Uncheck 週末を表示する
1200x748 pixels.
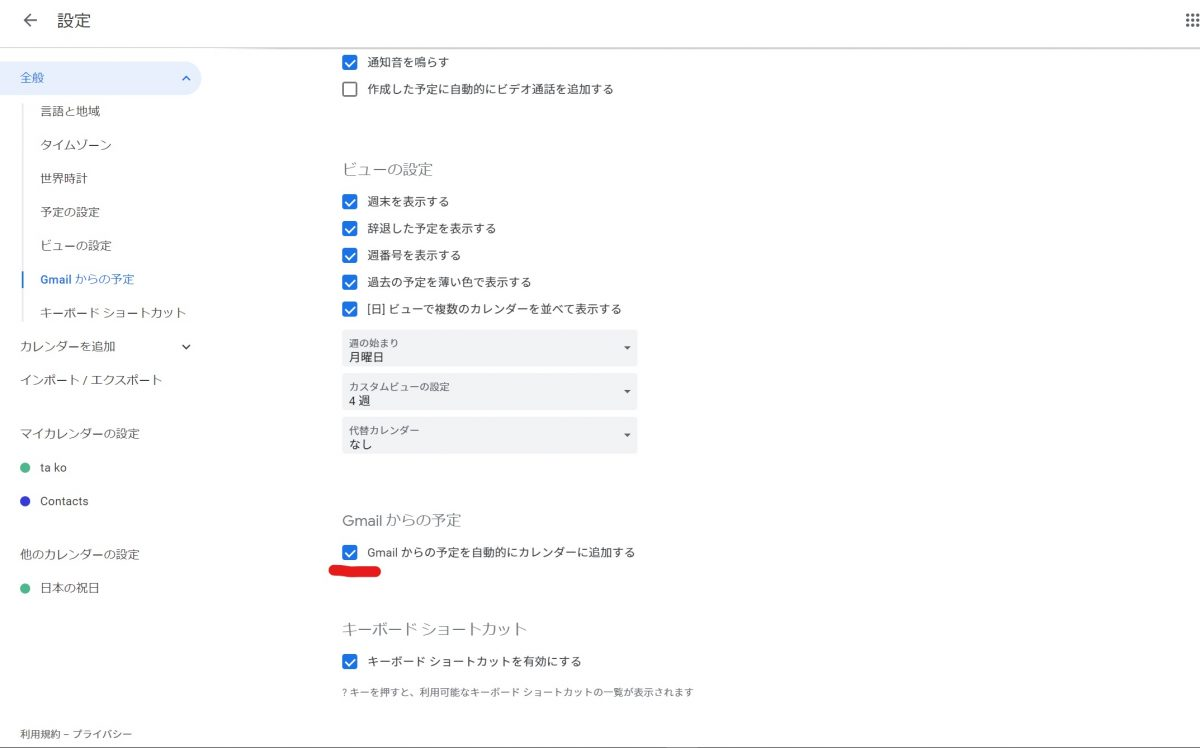[x=350, y=201]
